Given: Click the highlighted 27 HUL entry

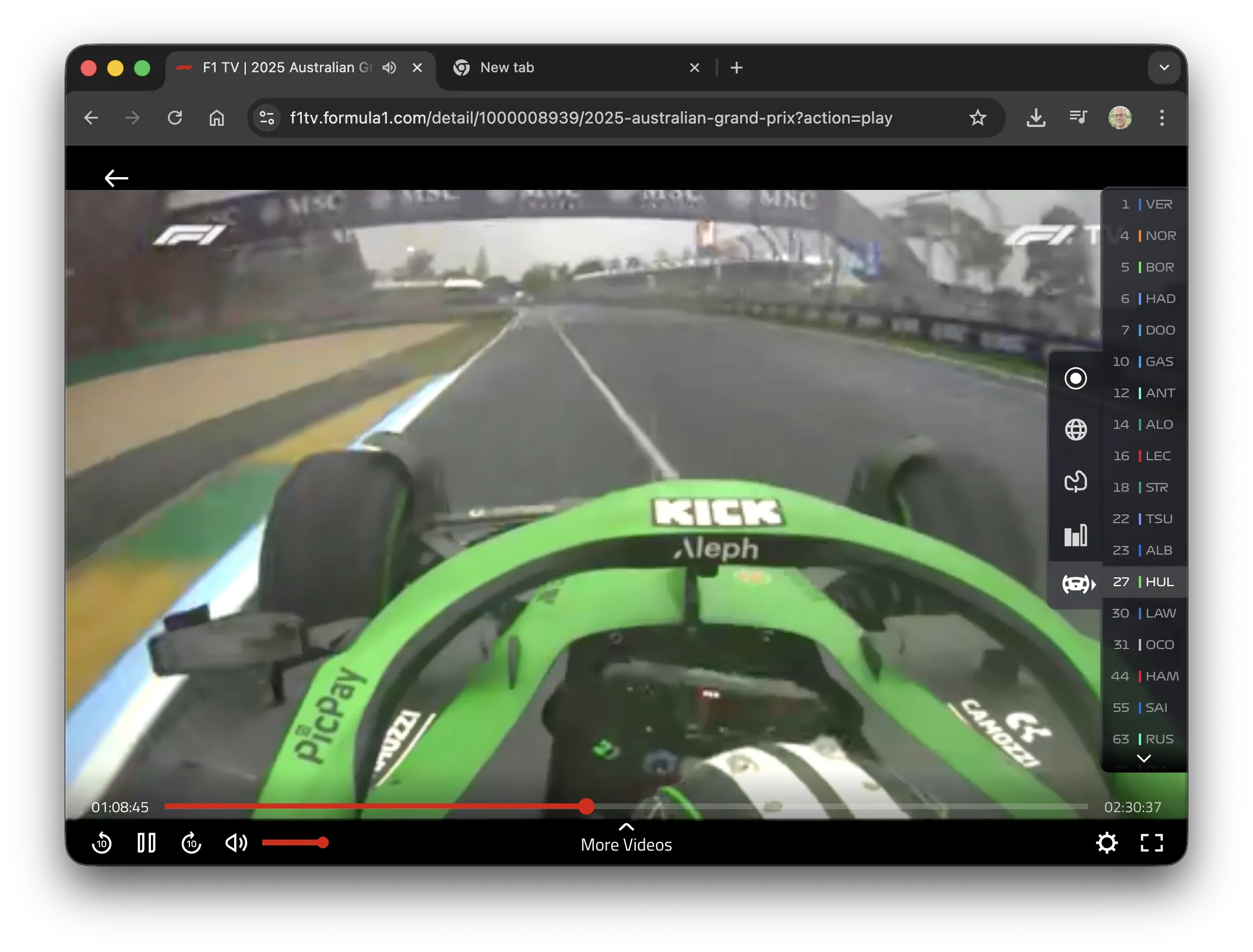Looking at the screenshot, I should [x=1145, y=581].
